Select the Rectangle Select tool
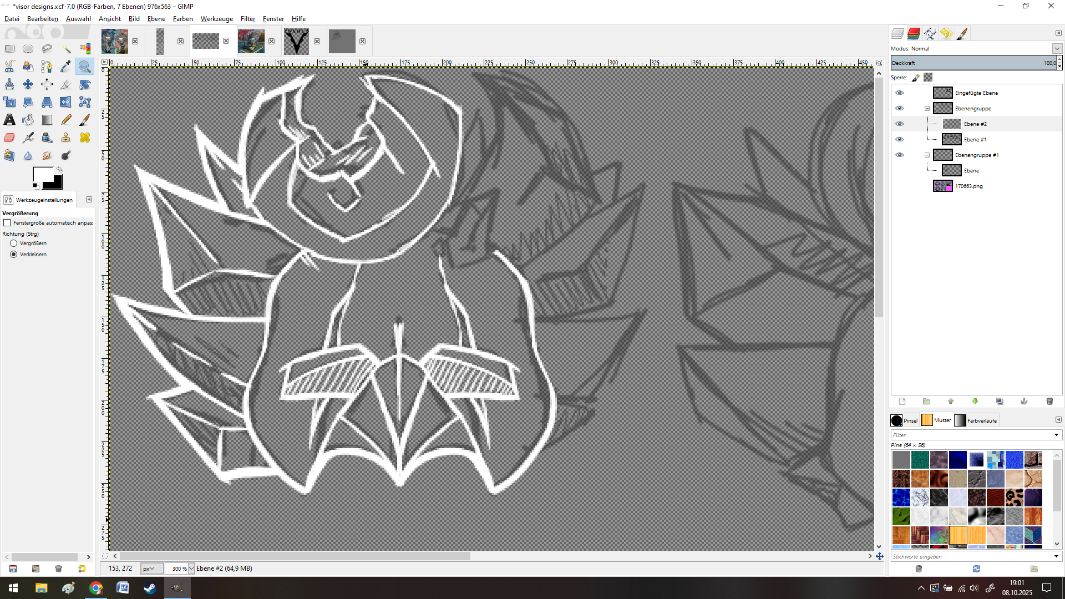 pyautogui.click(x=9, y=48)
